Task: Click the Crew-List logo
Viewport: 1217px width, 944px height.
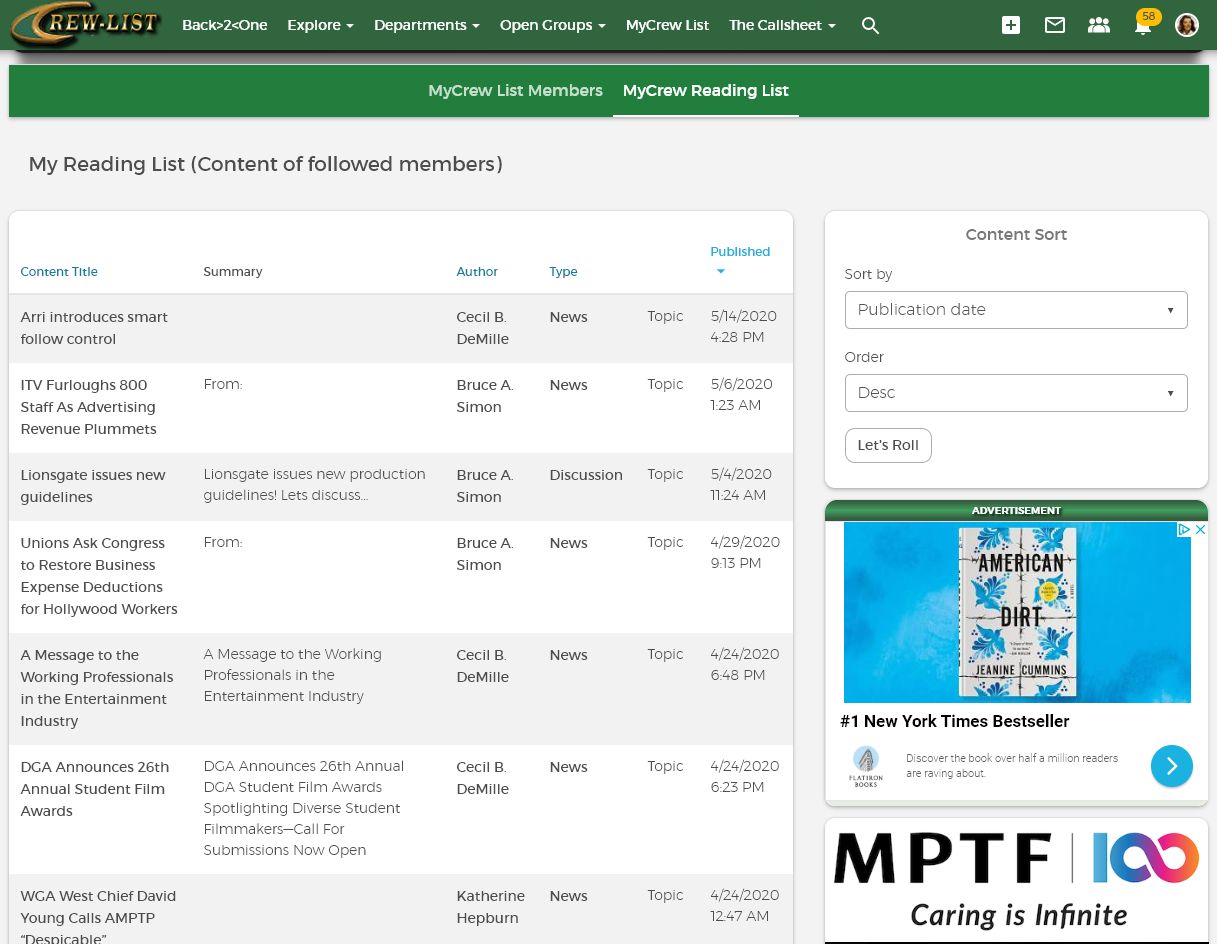Action: (85, 25)
